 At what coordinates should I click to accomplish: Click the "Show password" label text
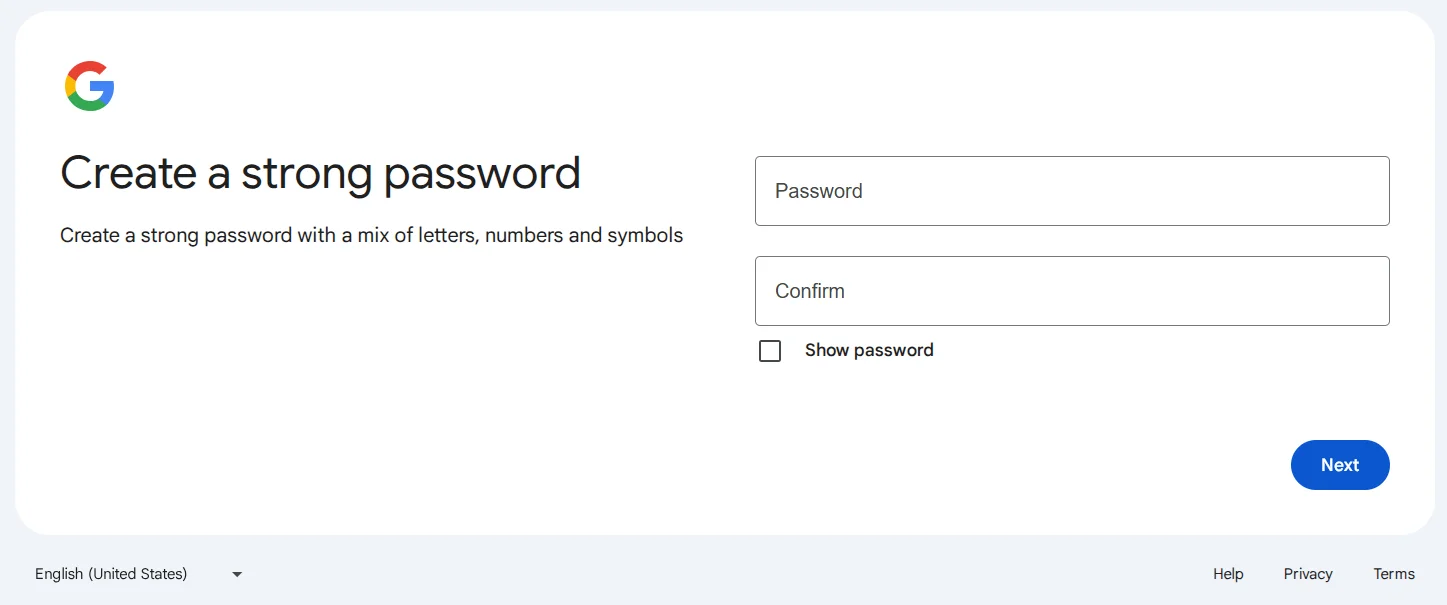pyautogui.click(x=869, y=350)
